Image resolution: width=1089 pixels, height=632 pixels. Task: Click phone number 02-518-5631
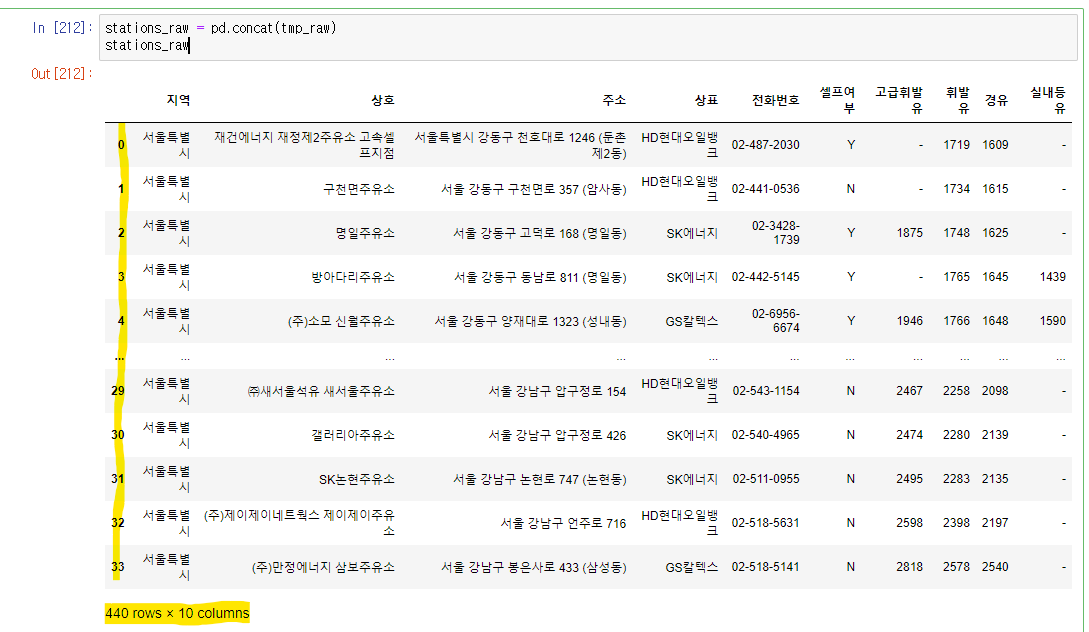point(765,523)
